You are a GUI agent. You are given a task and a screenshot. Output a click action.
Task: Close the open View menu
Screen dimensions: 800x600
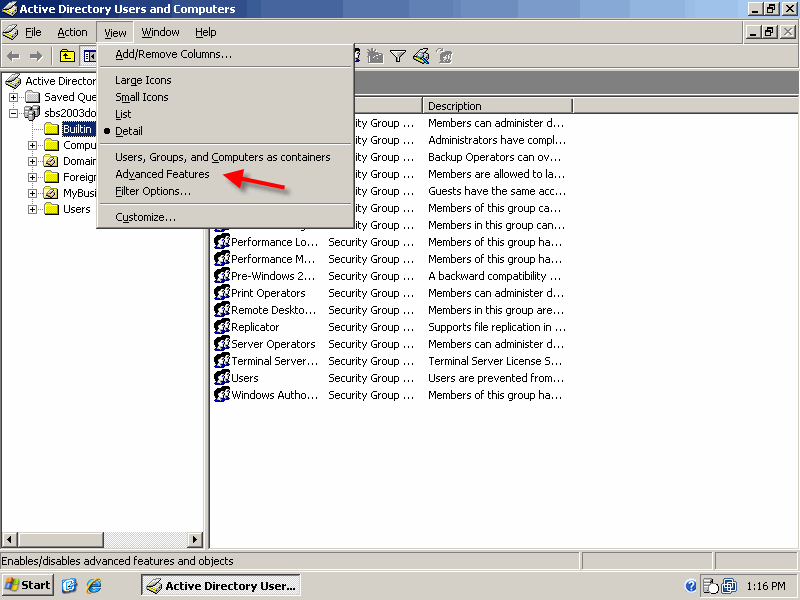[x=115, y=33]
